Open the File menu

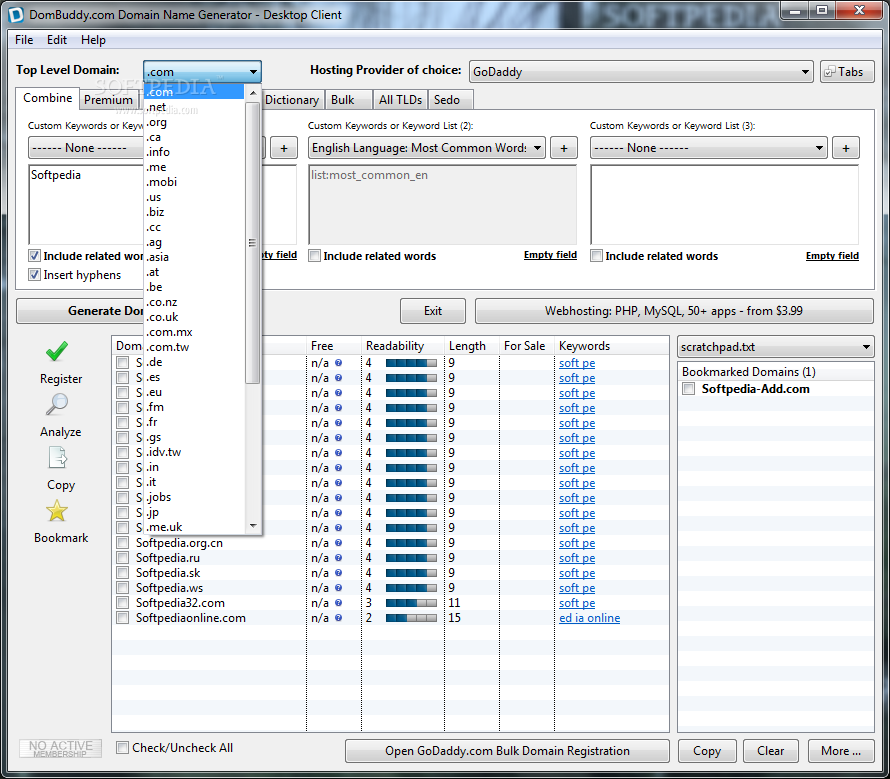point(24,40)
